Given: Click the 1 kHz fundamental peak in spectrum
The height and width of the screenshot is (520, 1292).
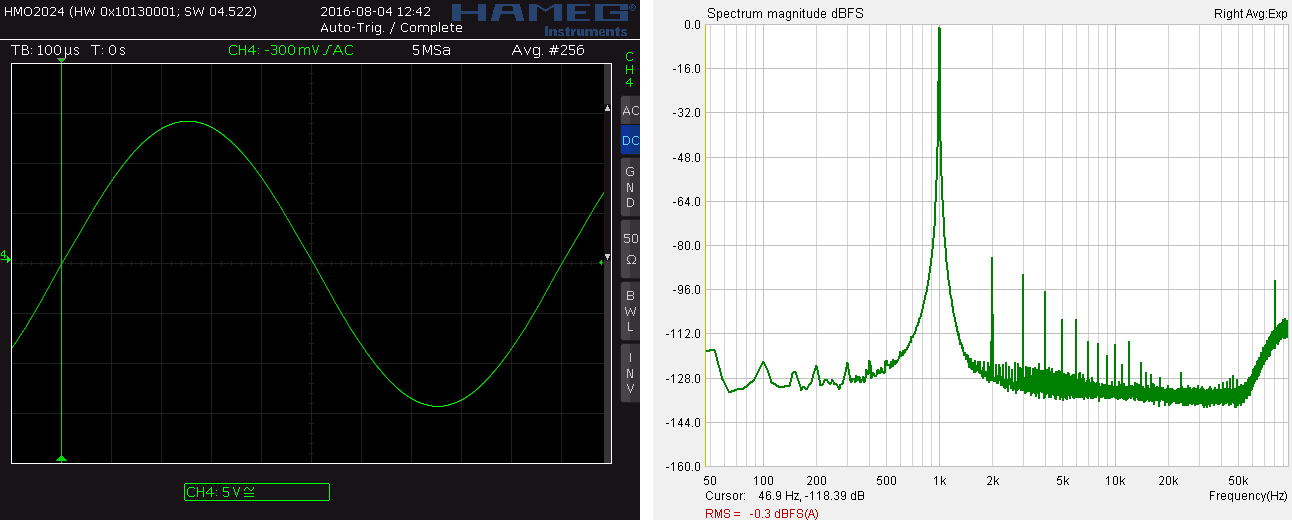Looking at the screenshot, I should coord(939,30).
